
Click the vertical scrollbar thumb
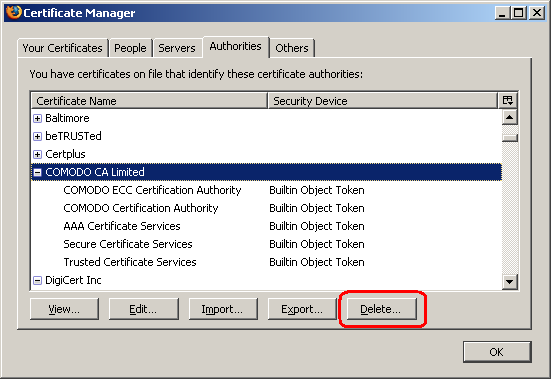point(510,138)
